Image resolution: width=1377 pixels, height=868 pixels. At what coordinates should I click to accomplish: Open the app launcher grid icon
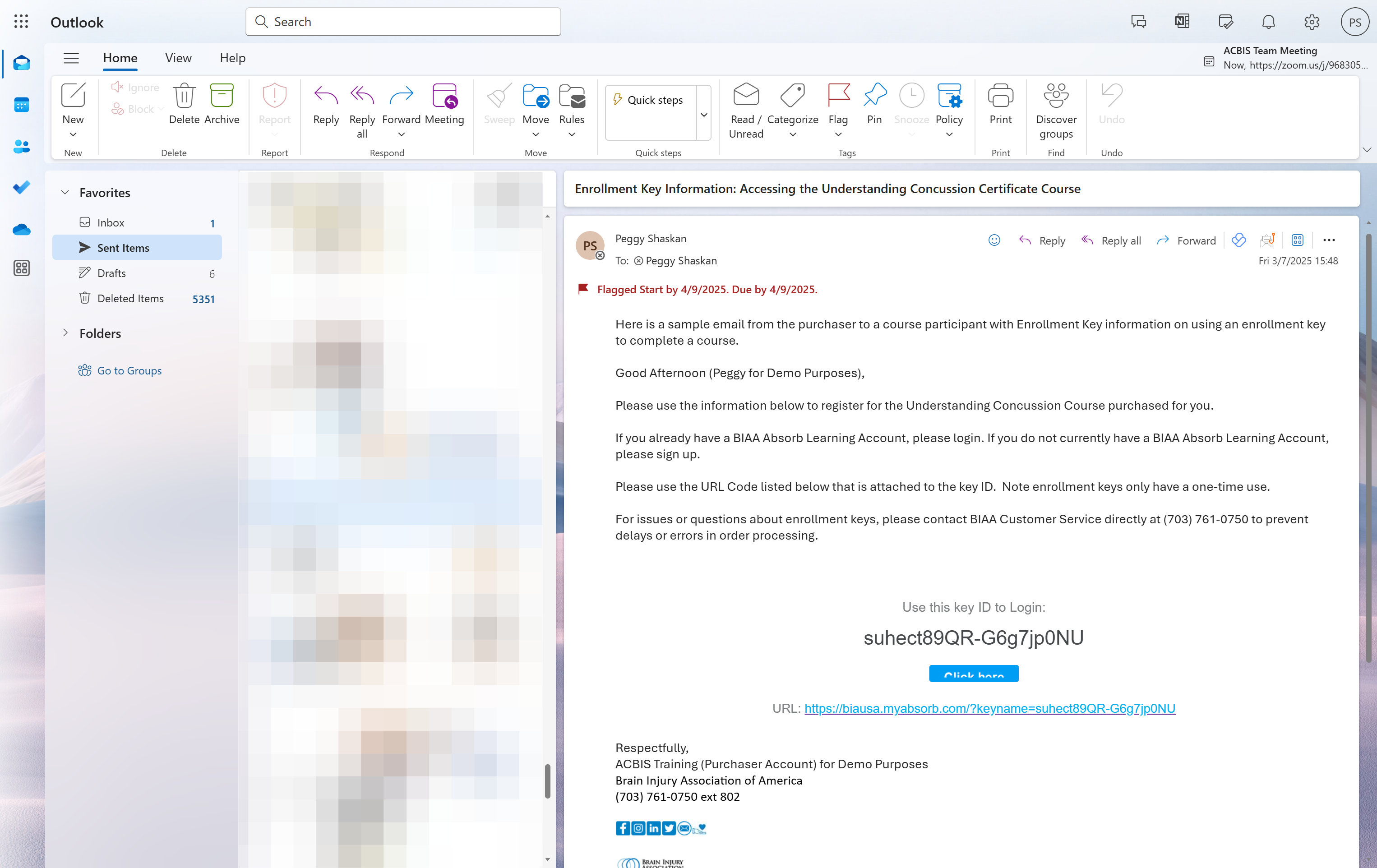coord(21,22)
